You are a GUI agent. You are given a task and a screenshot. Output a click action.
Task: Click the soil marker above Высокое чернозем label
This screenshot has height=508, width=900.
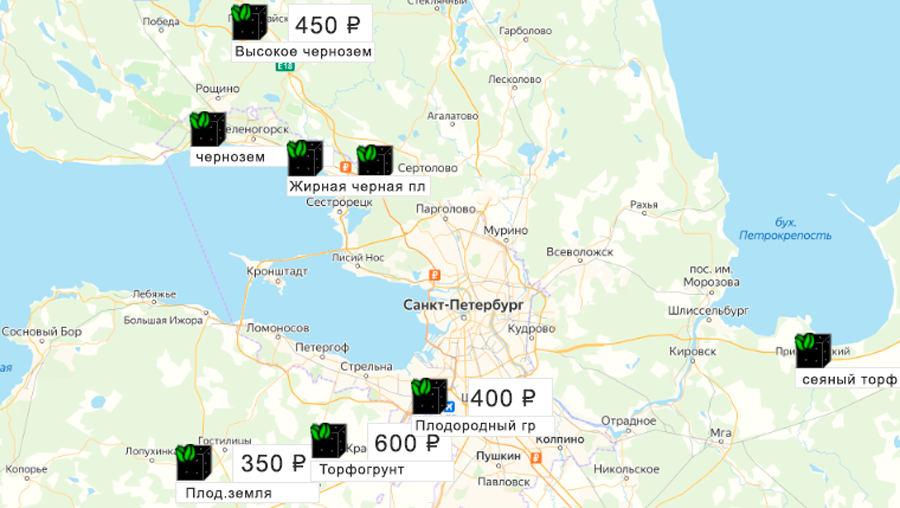coord(248,22)
